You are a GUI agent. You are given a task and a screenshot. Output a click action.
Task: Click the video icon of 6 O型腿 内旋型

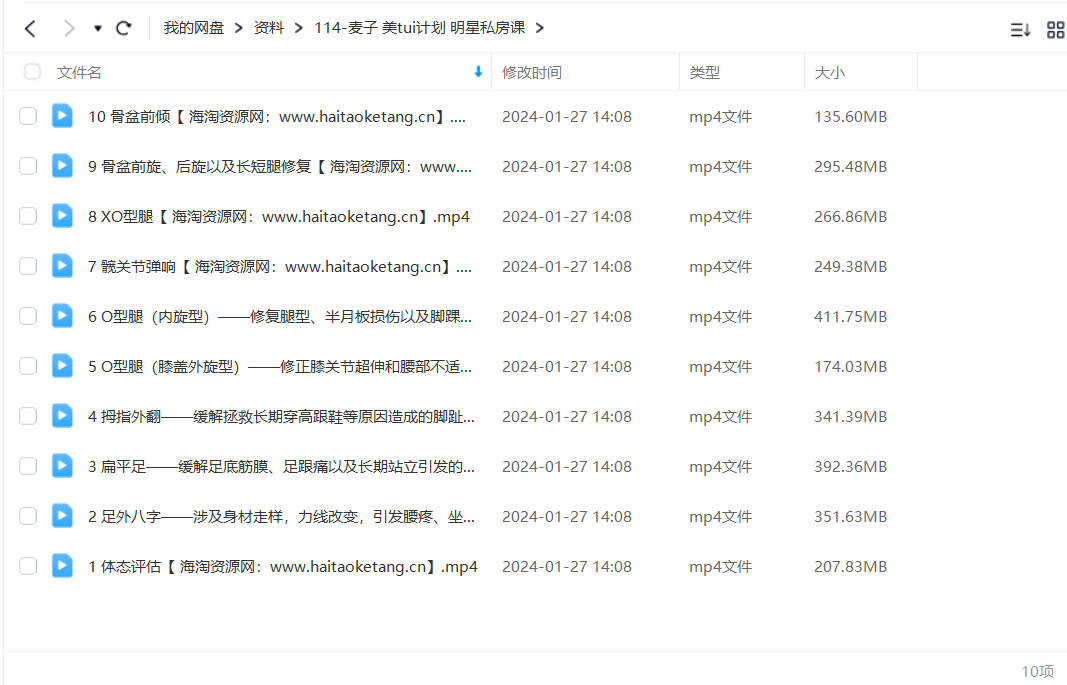pyautogui.click(x=62, y=316)
